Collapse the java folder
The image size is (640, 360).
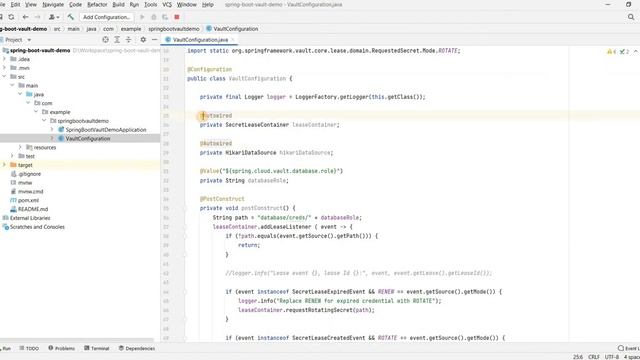[20, 94]
